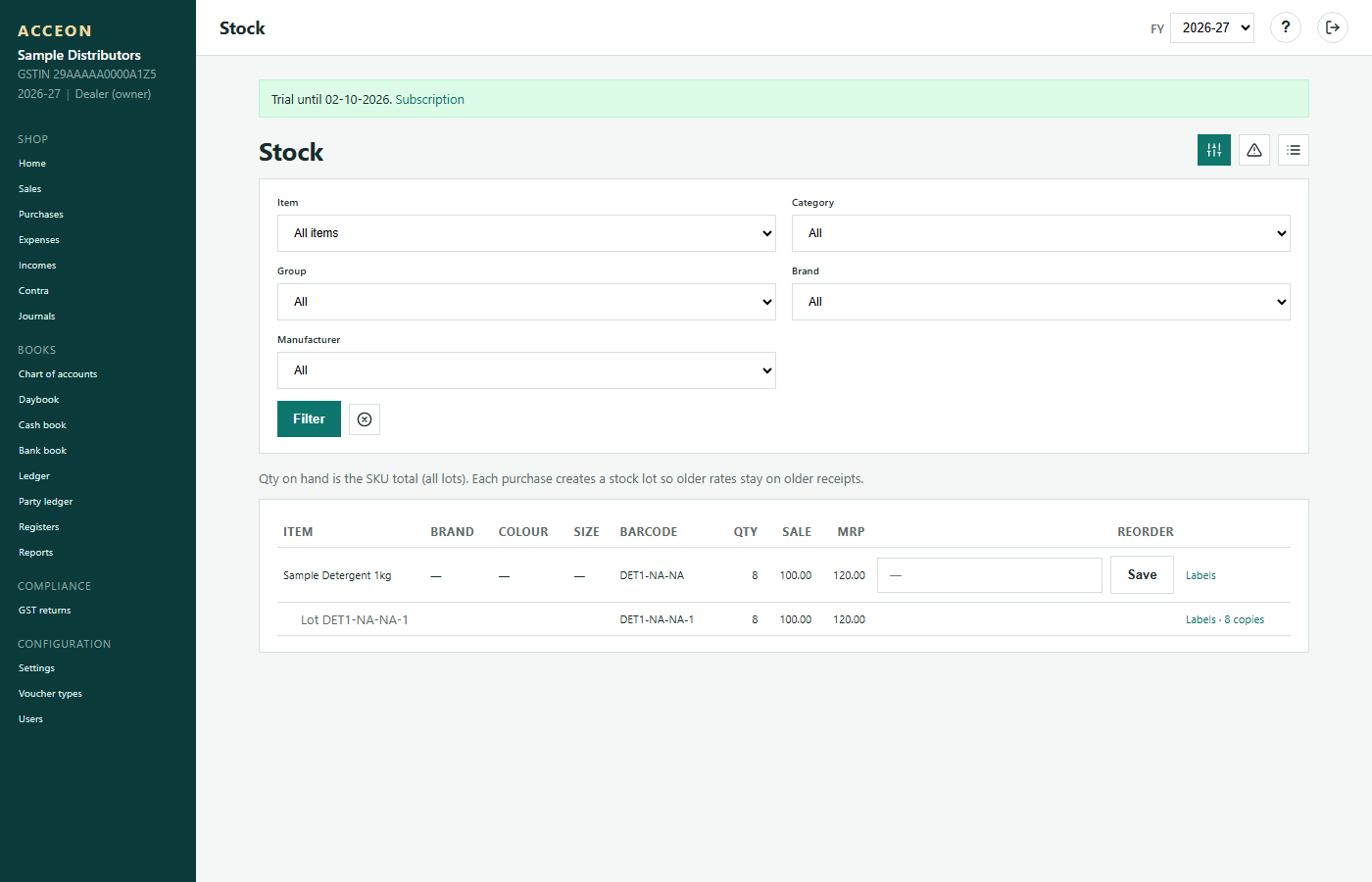This screenshot has height=882, width=1372.
Task: Switch to list view icon
Action: pos(1294,150)
